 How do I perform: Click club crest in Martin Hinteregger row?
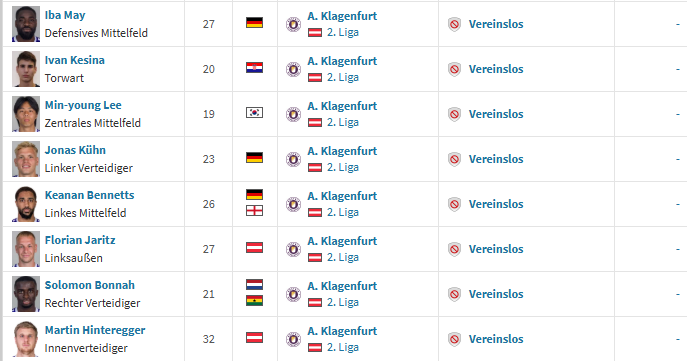(293, 339)
